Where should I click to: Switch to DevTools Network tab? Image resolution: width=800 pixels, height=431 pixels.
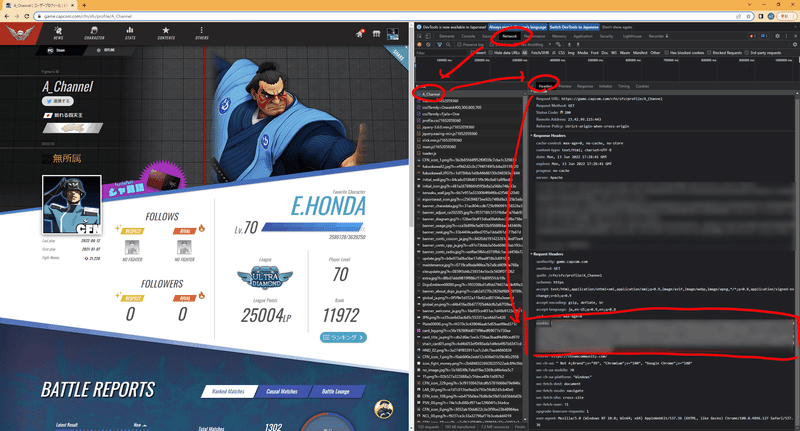(x=509, y=36)
